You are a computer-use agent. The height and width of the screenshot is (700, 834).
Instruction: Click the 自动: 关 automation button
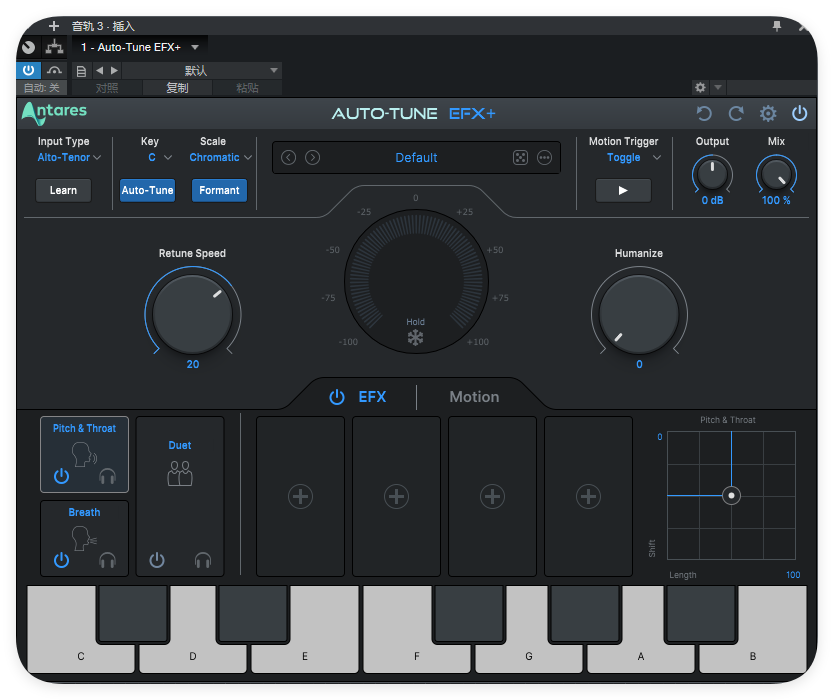pos(42,88)
